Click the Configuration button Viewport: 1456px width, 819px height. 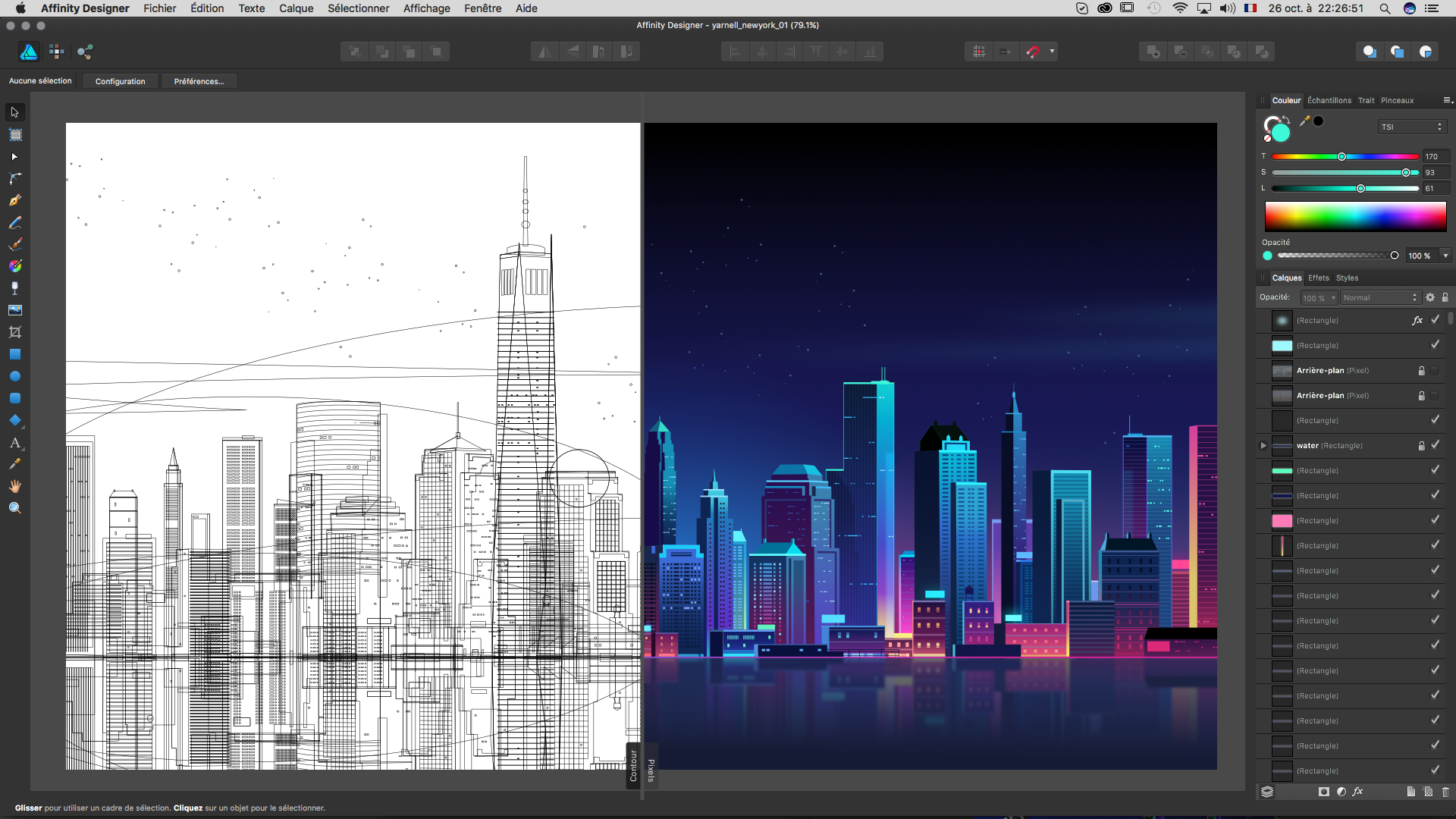tap(120, 81)
